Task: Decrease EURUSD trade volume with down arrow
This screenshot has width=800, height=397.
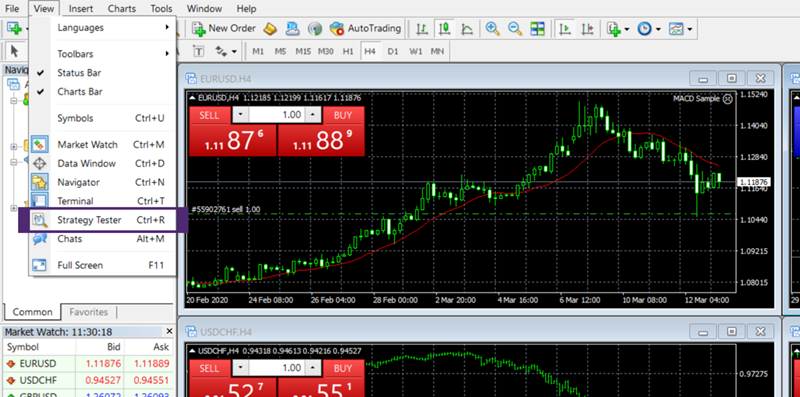Action: 241,115
